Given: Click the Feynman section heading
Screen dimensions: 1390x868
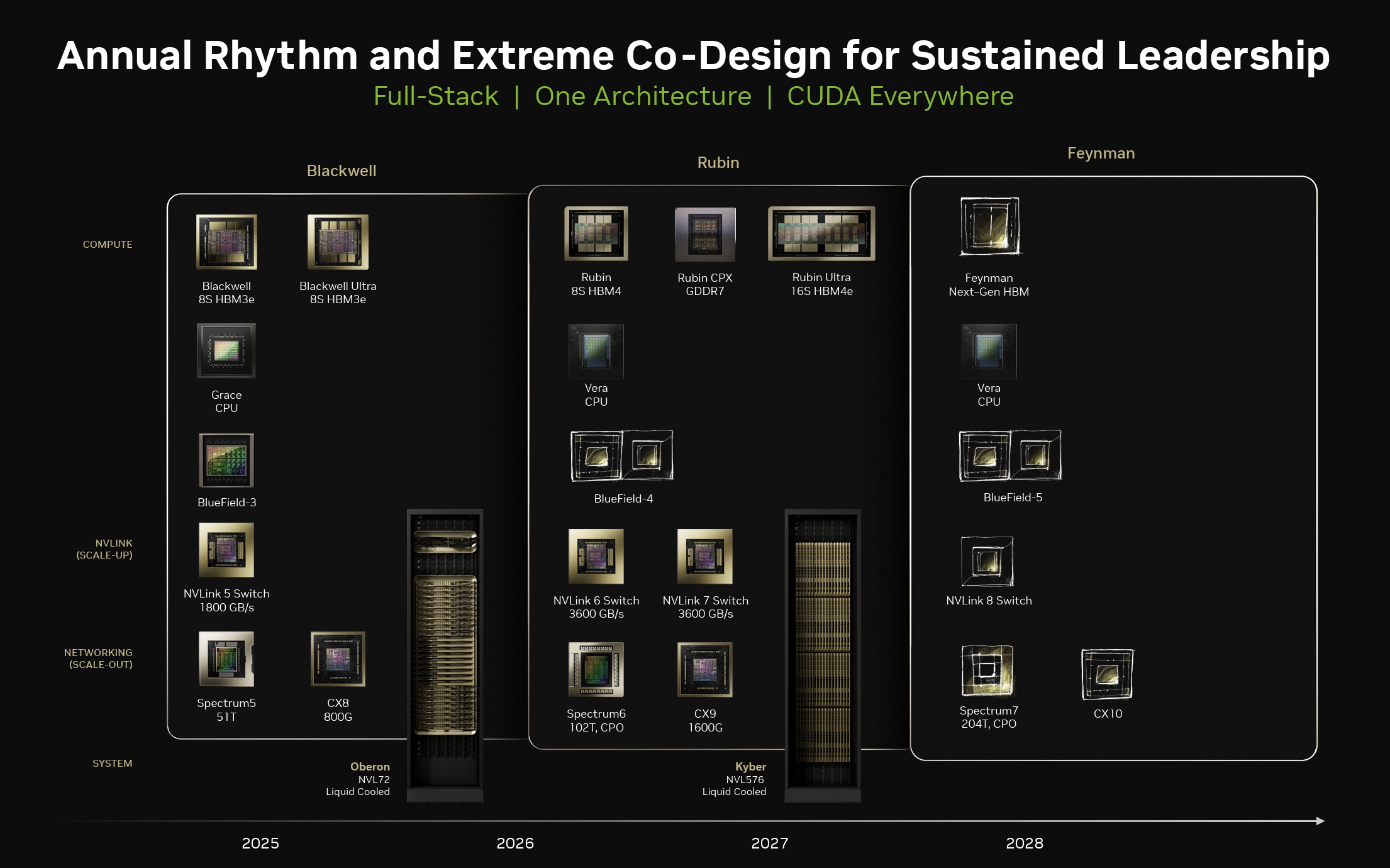Looking at the screenshot, I should tap(1101, 153).
